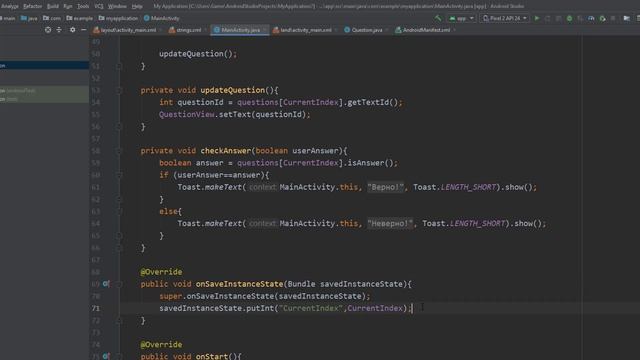Viewport: 640px width, 360px height.
Task: Close the AndroidManifest.xml tab
Action: tap(454, 30)
